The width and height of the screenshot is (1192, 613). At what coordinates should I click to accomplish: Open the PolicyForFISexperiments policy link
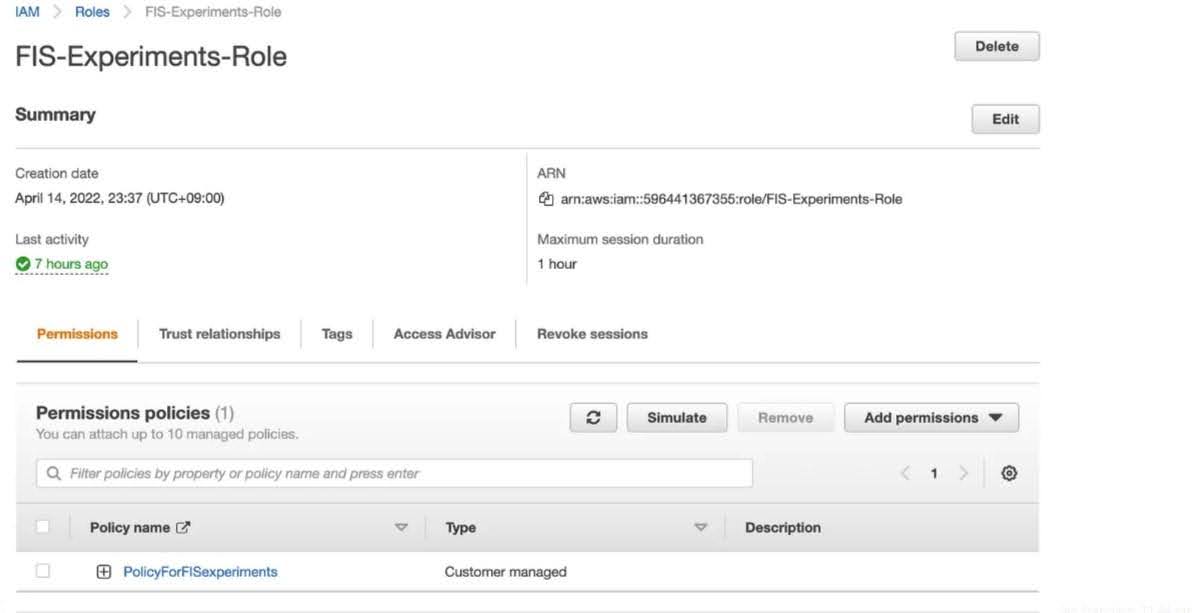pyautogui.click(x=200, y=571)
